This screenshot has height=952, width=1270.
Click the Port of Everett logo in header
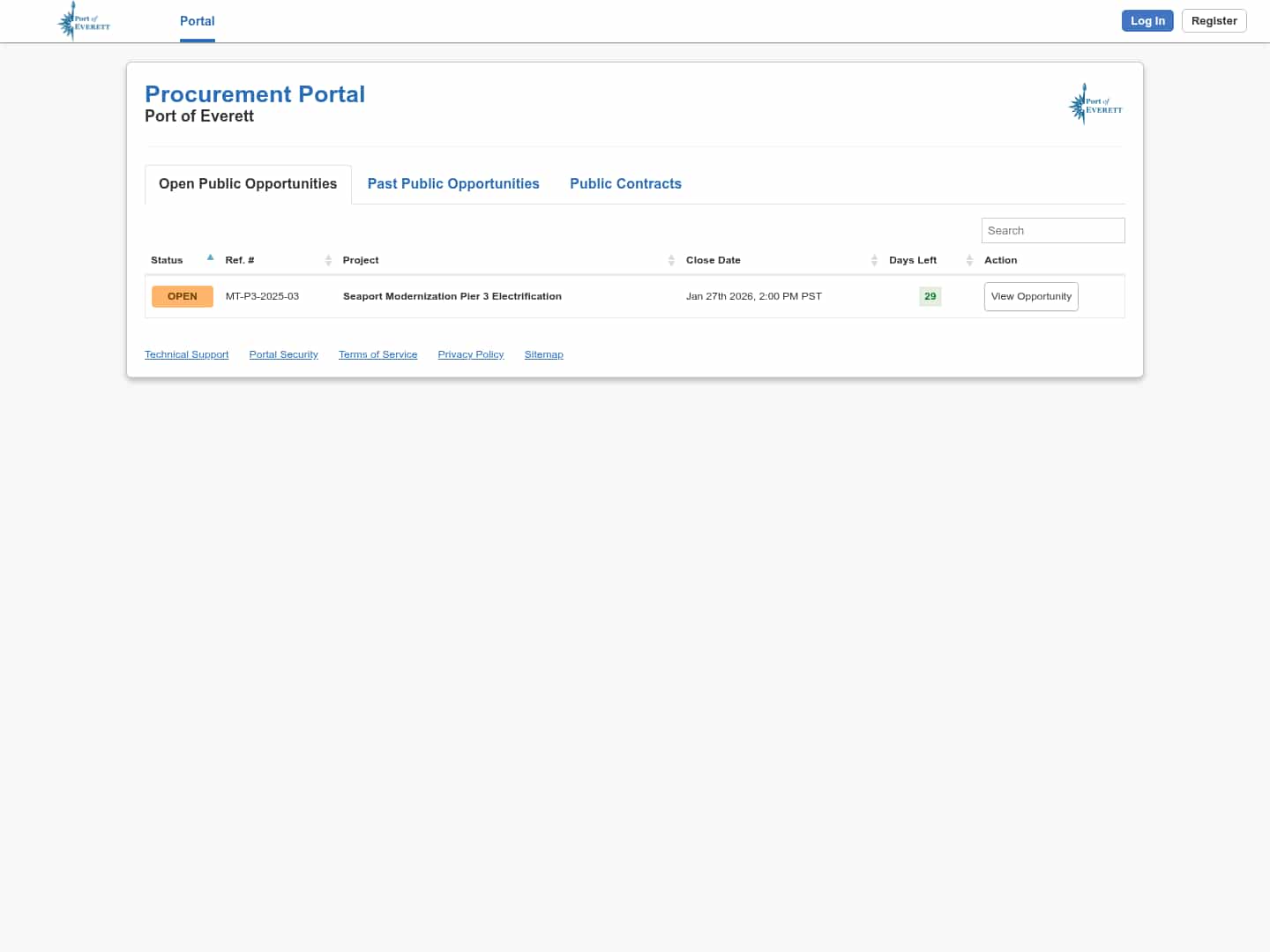(x=83, y=20)
